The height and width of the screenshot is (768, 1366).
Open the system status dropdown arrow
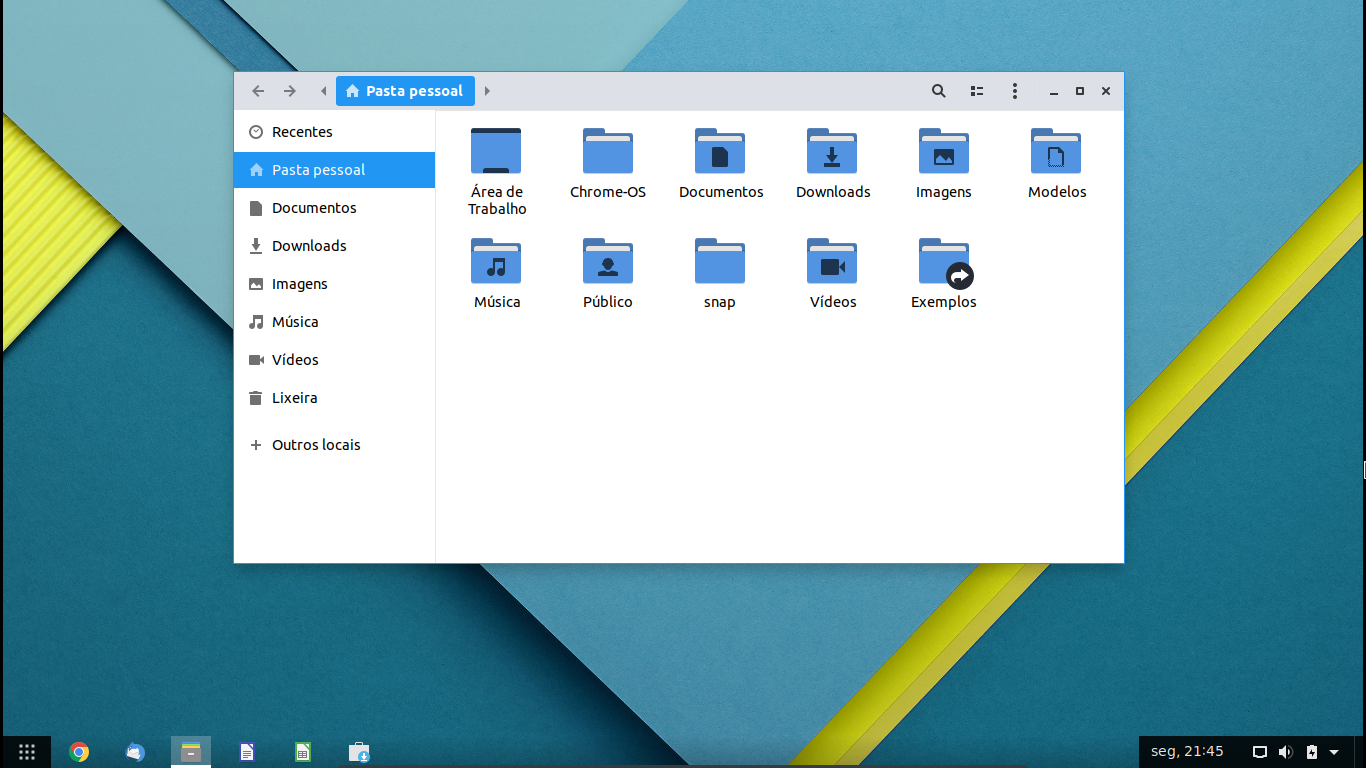[x=1333, y=751]
